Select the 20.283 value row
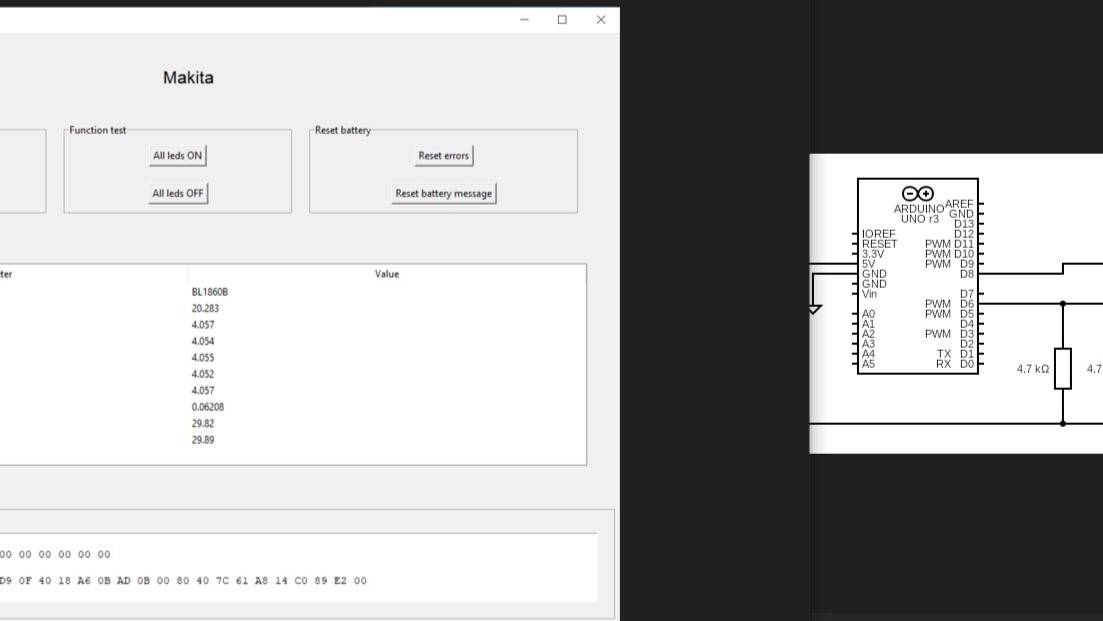Viewport: 1103px width, 621px height. (x=292, y=308)
